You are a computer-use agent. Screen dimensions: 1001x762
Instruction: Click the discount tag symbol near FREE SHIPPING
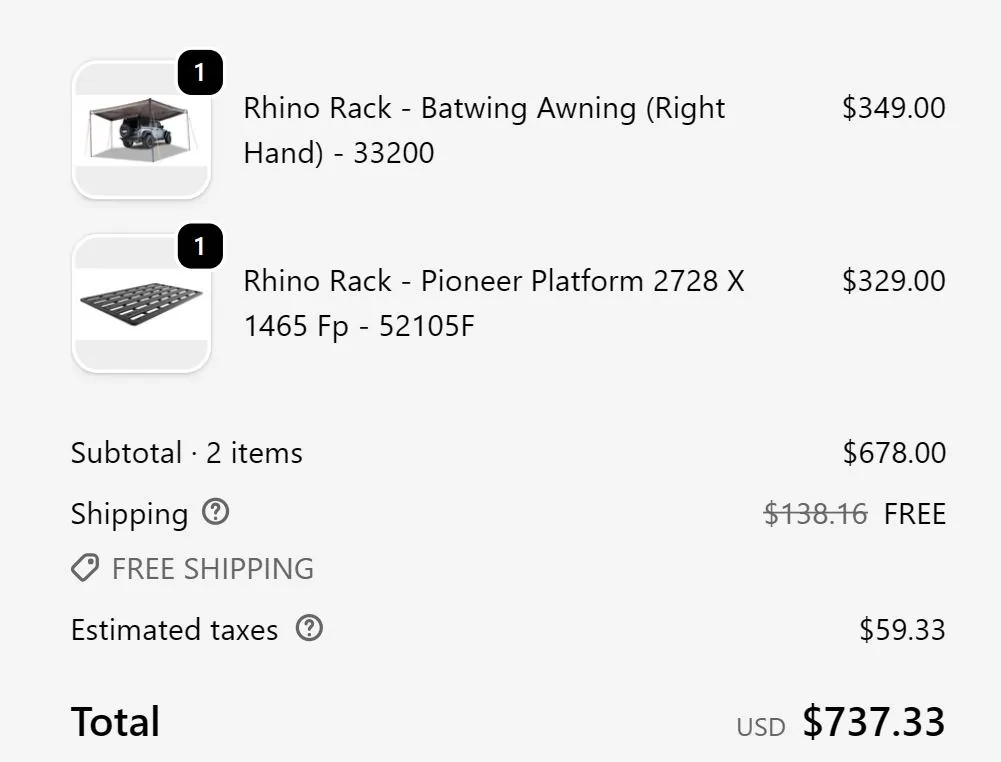(84, 568)
